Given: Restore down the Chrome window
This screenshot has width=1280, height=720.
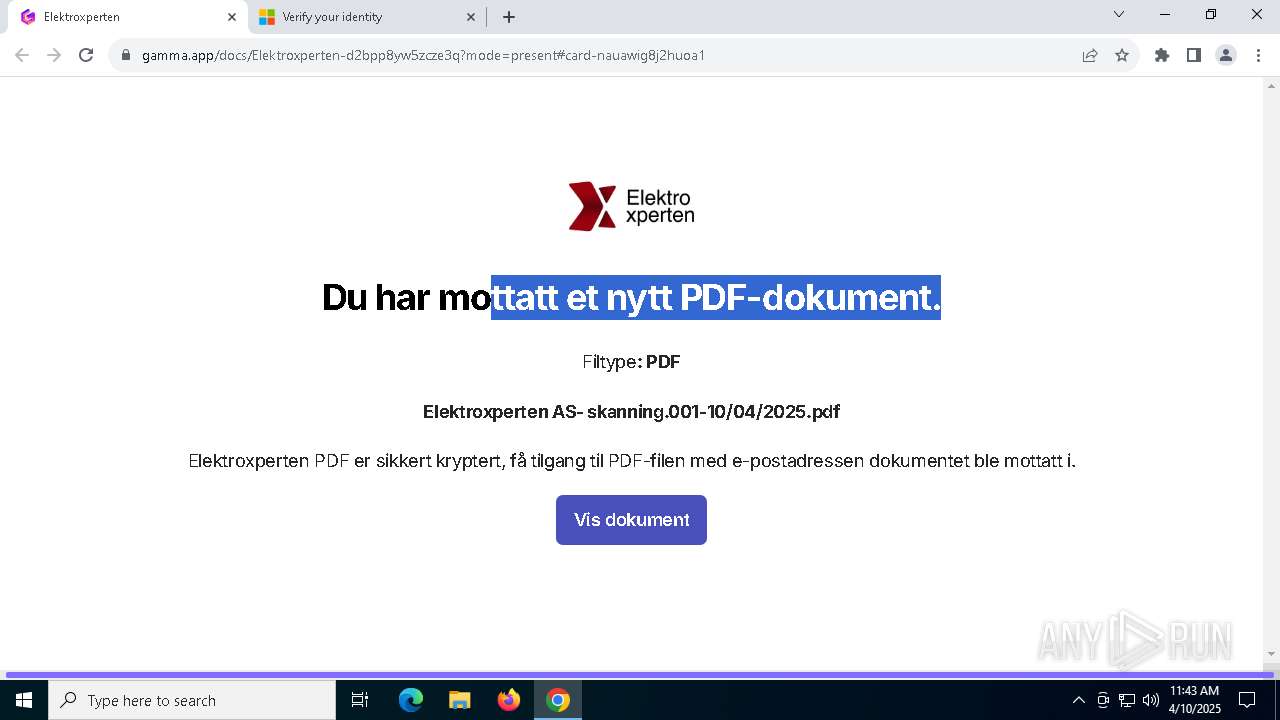Looking at the screenshot, I should [x=1211, y=15].
